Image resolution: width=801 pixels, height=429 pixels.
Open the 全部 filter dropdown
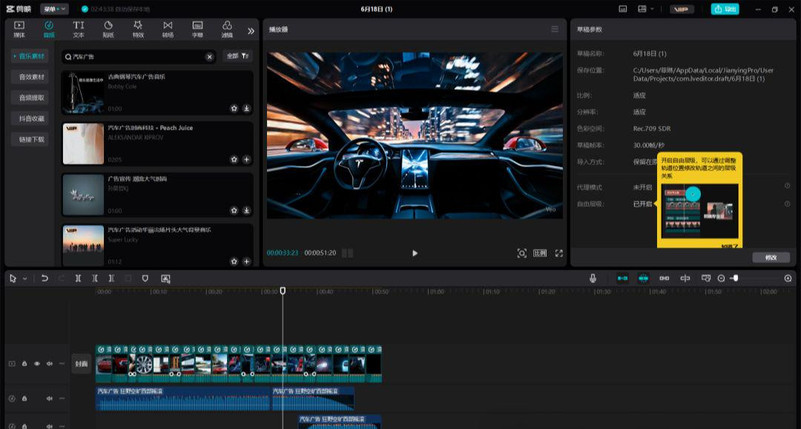pyautogui.click(x=238, y=56)
